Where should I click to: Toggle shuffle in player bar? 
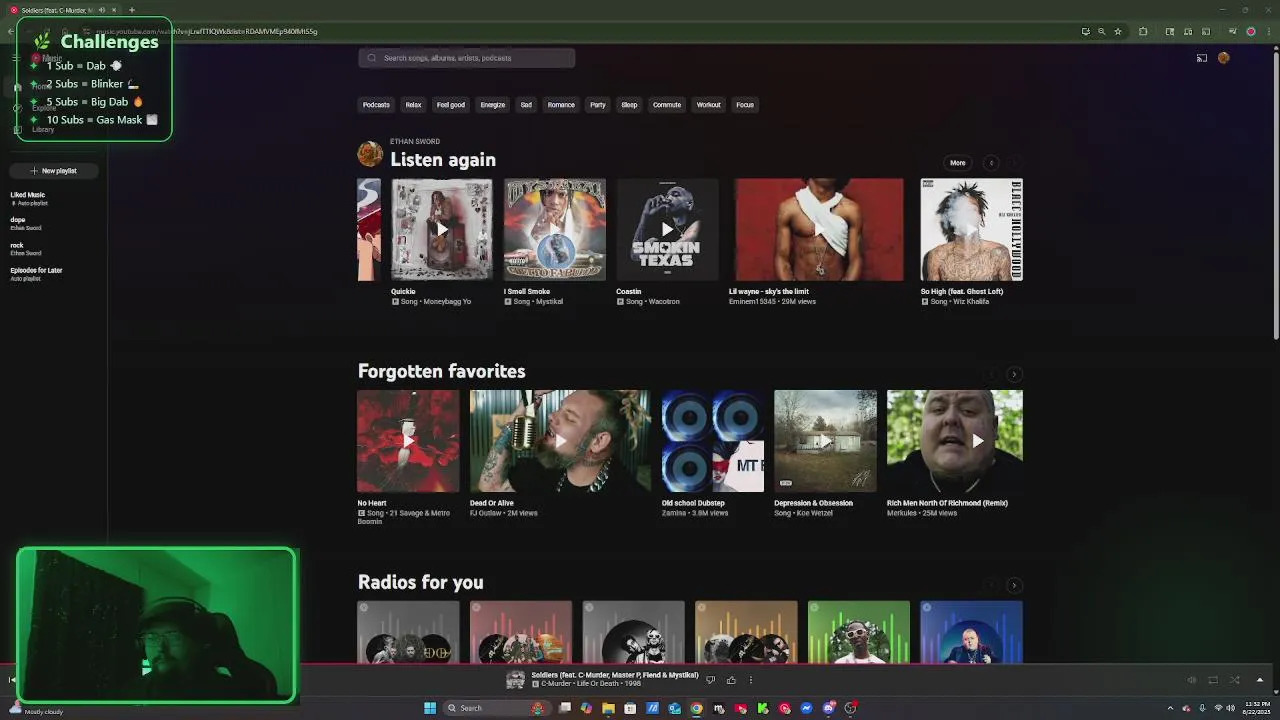pyautogui.click(x=1235, y=680)
